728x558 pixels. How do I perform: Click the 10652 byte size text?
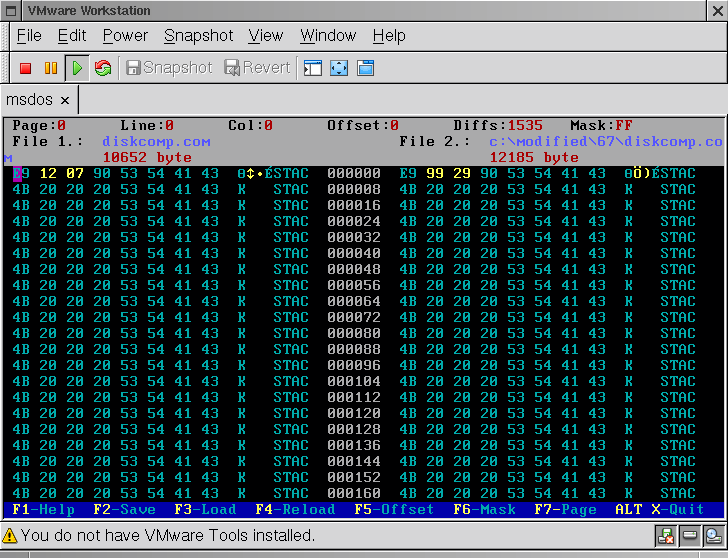click(147, 157)
